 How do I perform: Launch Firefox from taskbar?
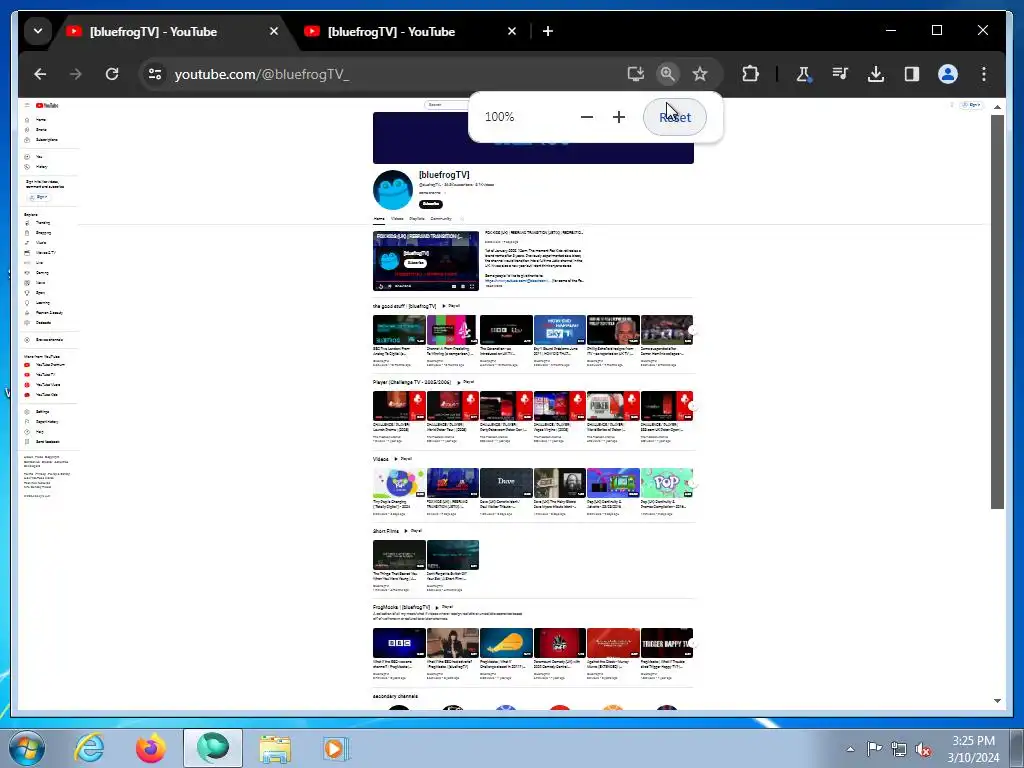pyautogui.click(x=150, y=748)
